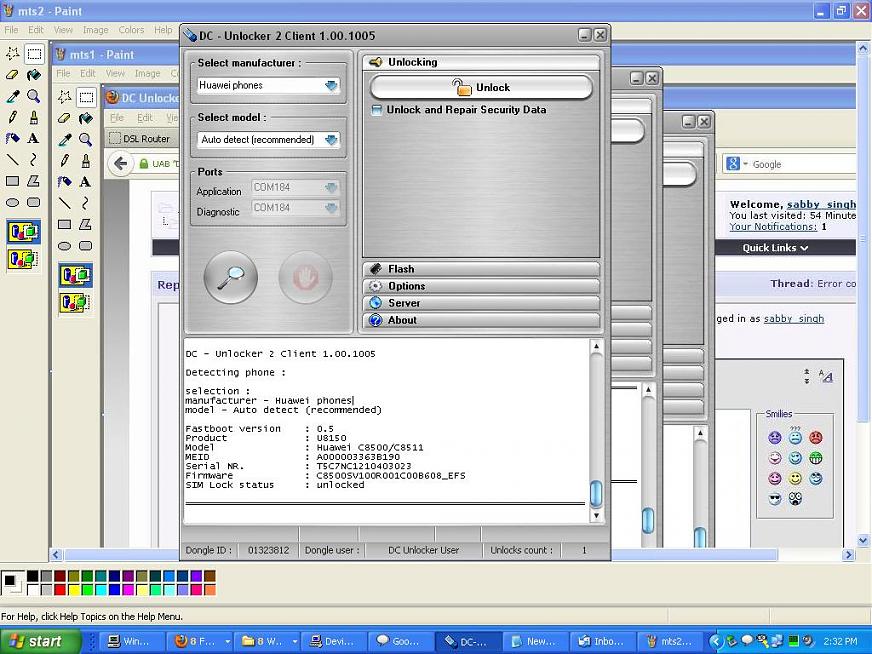The height and width of the screenshot is (654, 872).
Task: Select the Ellipse tool in the leftmost Paint toolbox
Action: pyautogui.click(x=12, y=202)
